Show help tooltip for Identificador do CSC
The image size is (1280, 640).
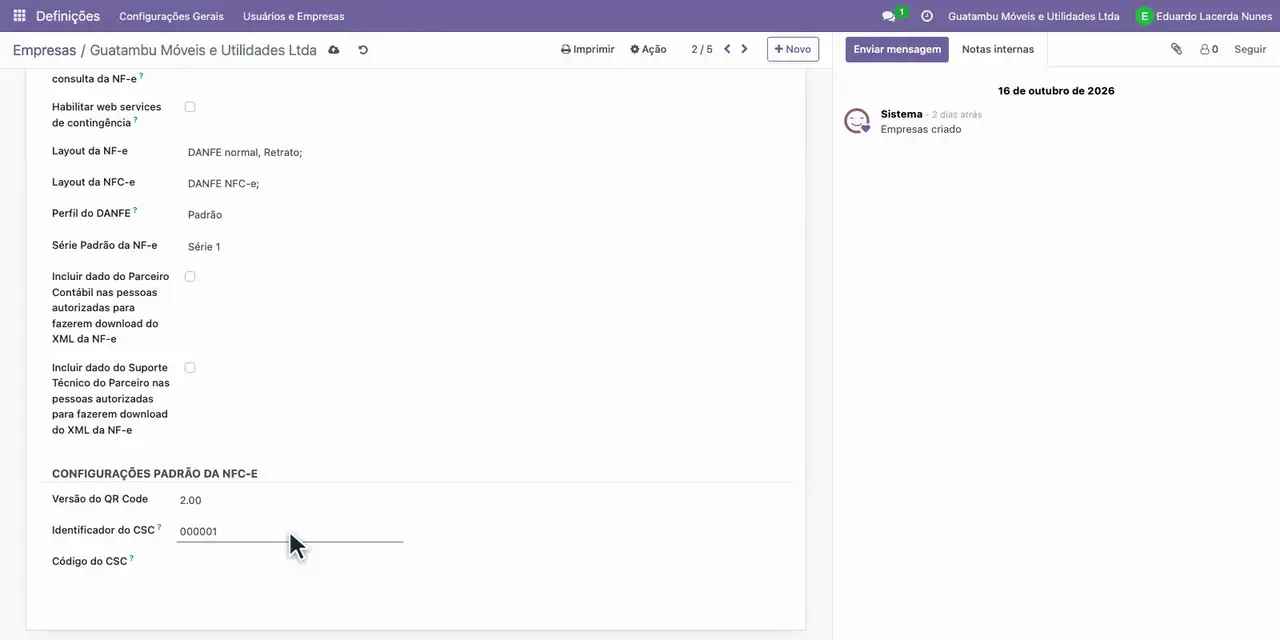[159, 527]
